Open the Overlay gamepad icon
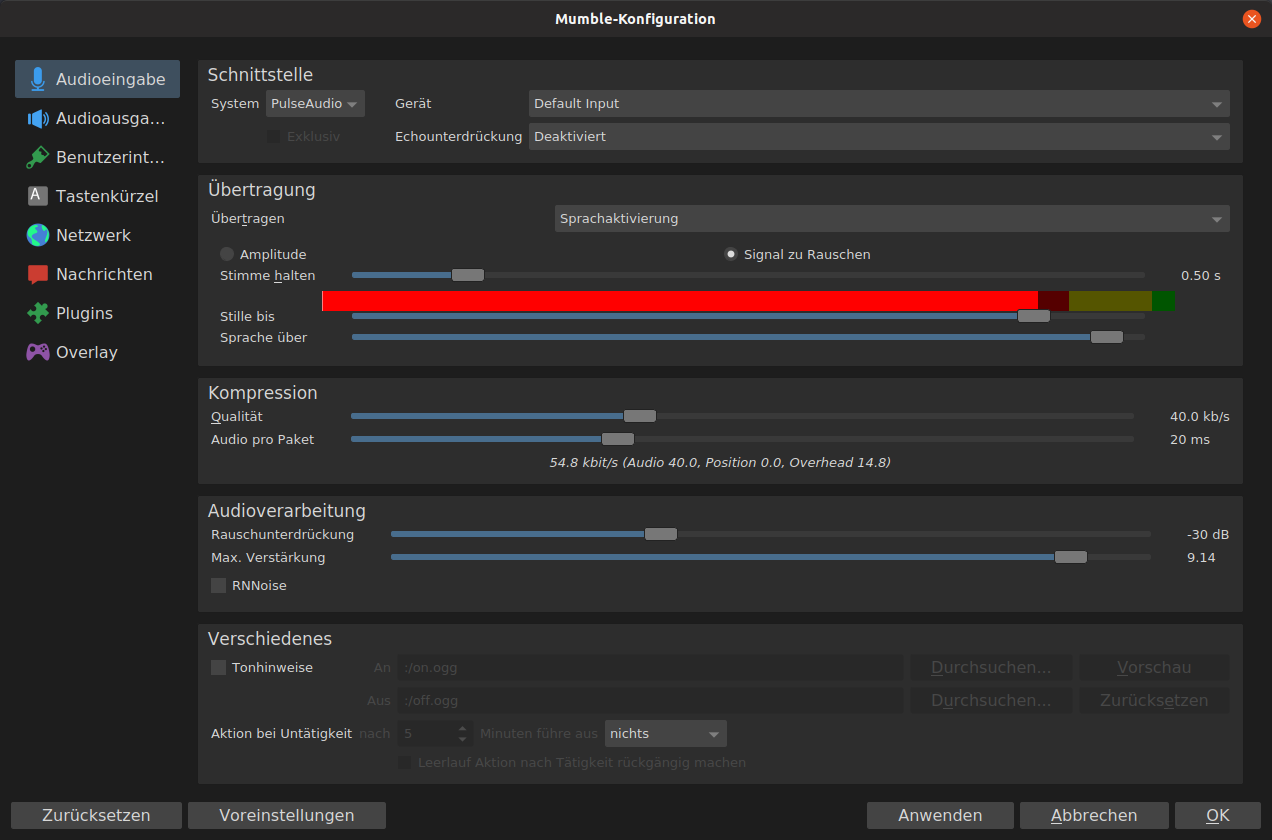The height and width of the screenshot is (840, 1272). coord(38,352)
